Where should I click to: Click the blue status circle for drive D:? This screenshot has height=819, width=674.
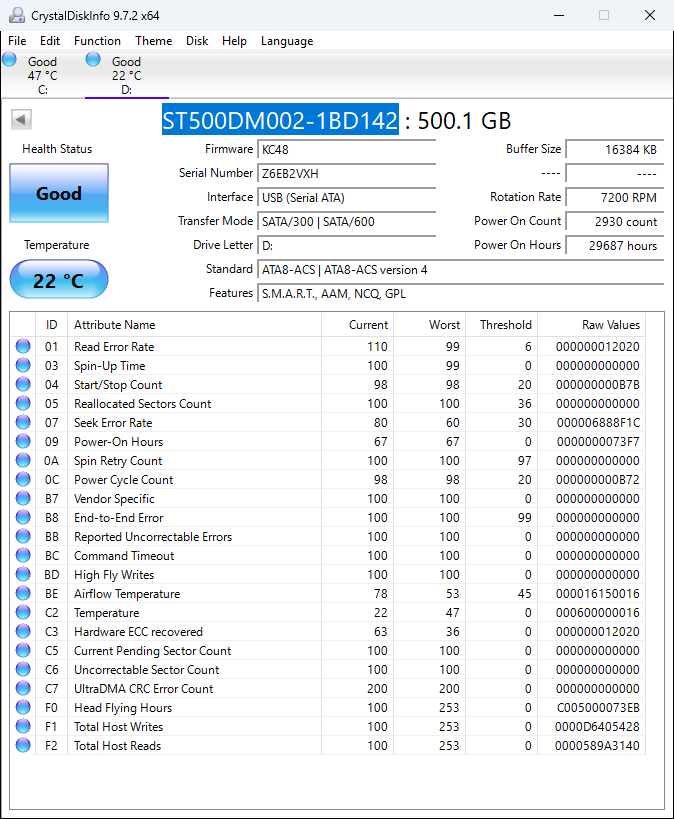[93, 60]
